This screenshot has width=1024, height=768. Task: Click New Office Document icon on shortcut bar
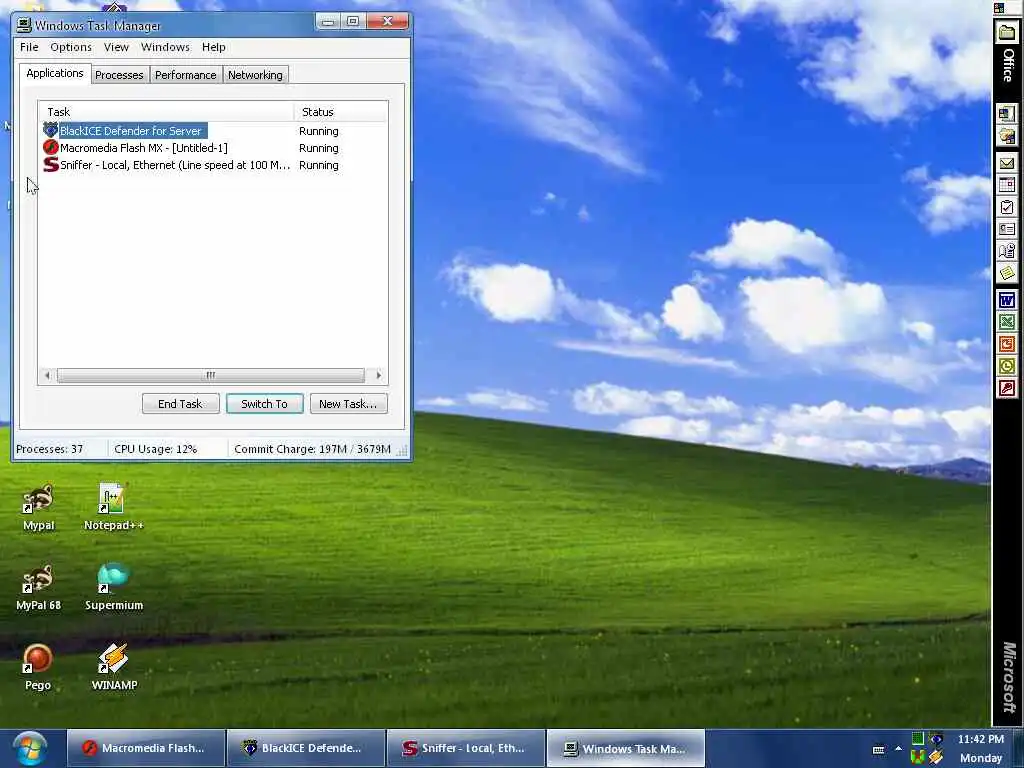1007,114
